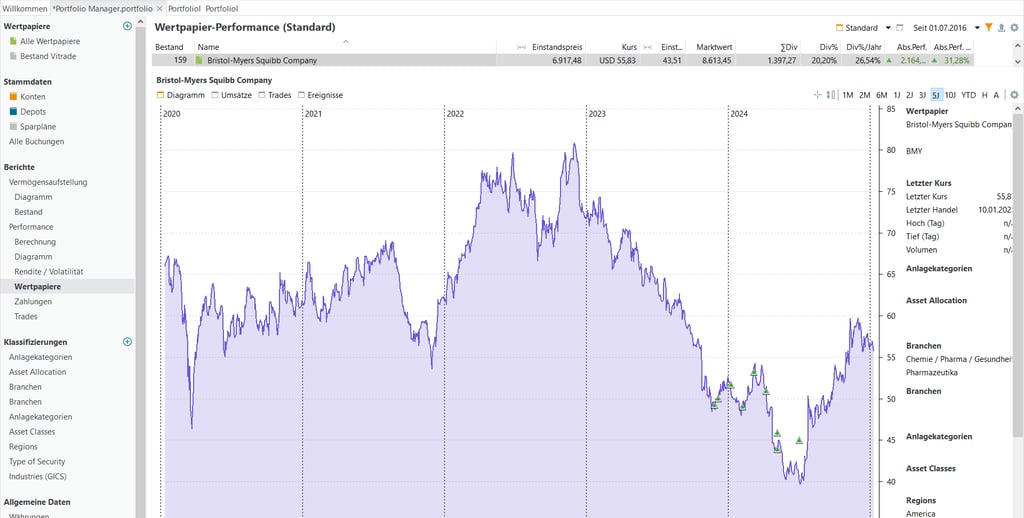This screenshot has width=1024, height=518.
Task: Click the sidebar vertical scrollbar
Action: (140, 274)
